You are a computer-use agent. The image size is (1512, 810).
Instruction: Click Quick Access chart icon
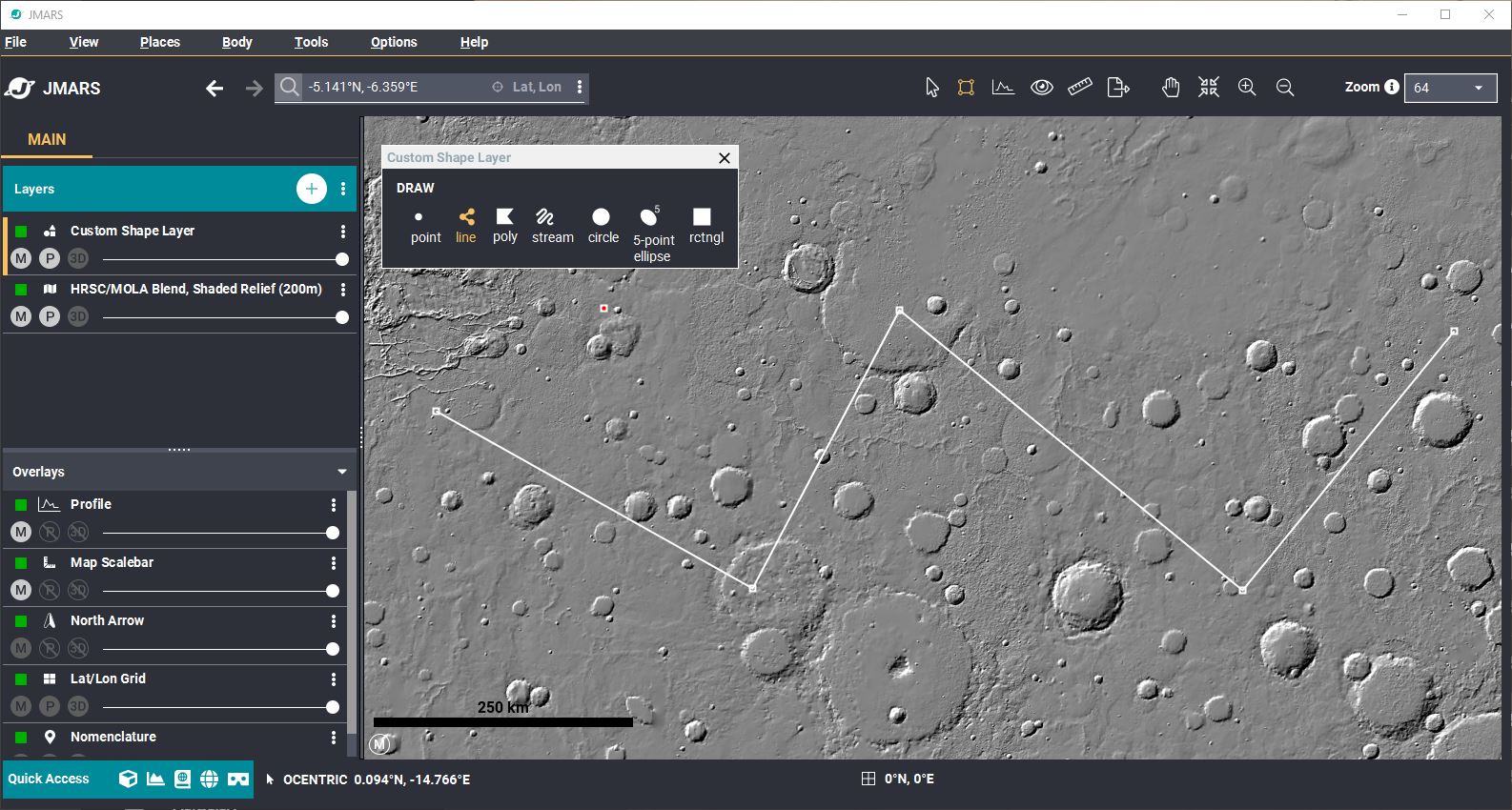(155, 779)
